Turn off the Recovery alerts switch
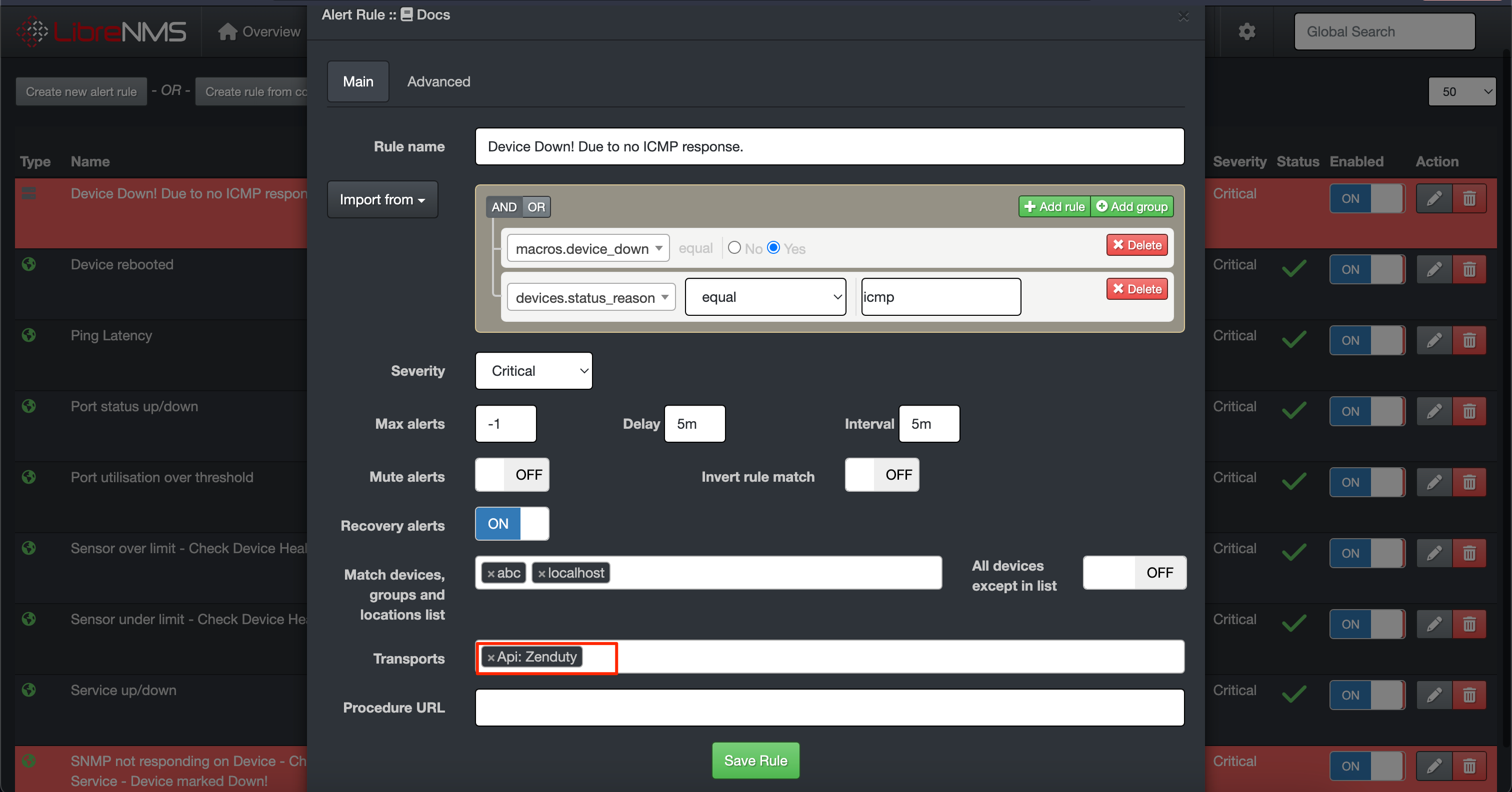This screenshot has height=792, width=1512. (x=512, y=524)
